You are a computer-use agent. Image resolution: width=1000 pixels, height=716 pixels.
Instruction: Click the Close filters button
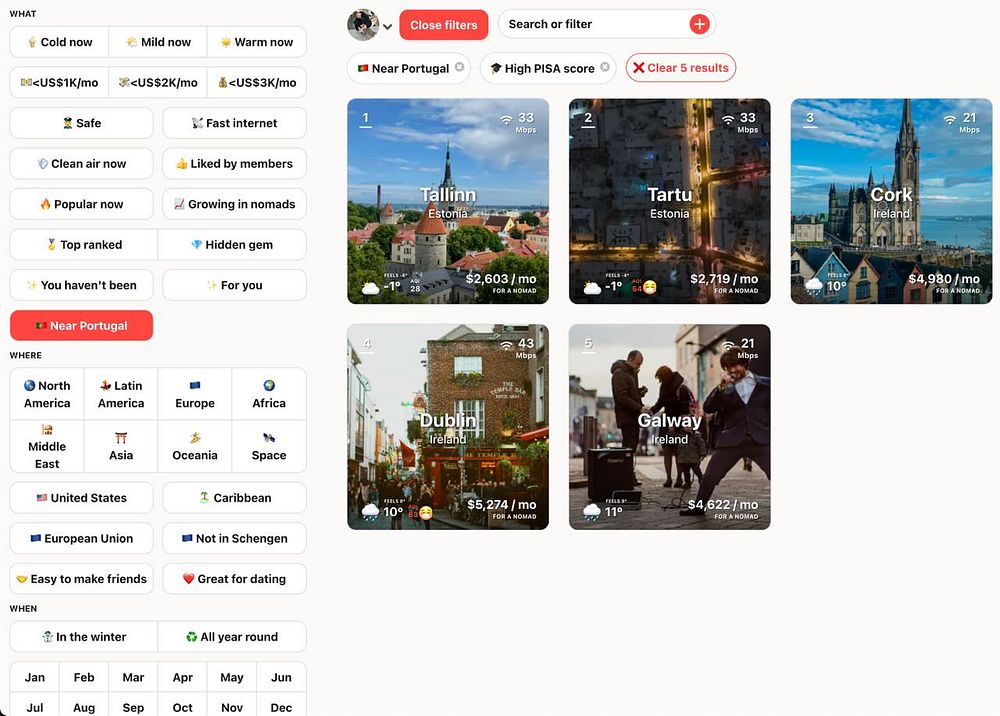pyautogui.click(x=443, y=25)
